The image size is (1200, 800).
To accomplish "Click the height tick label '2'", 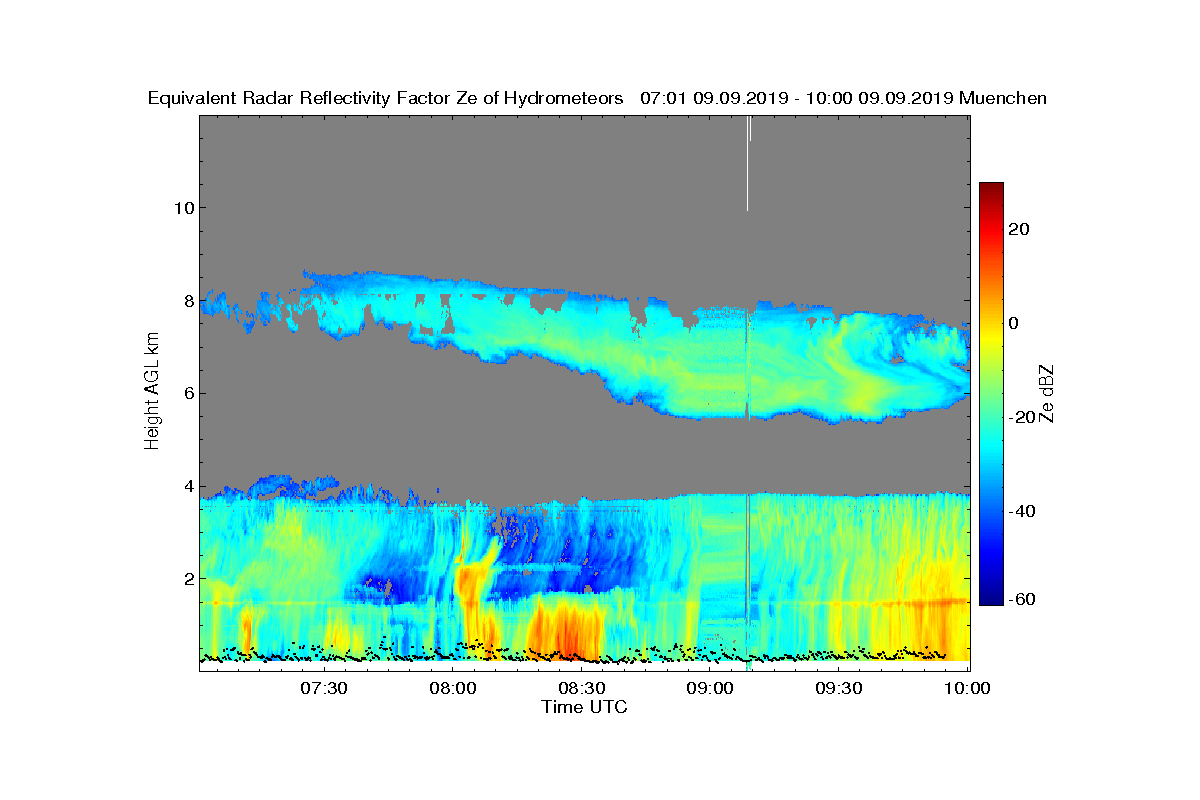I will 188,578.
